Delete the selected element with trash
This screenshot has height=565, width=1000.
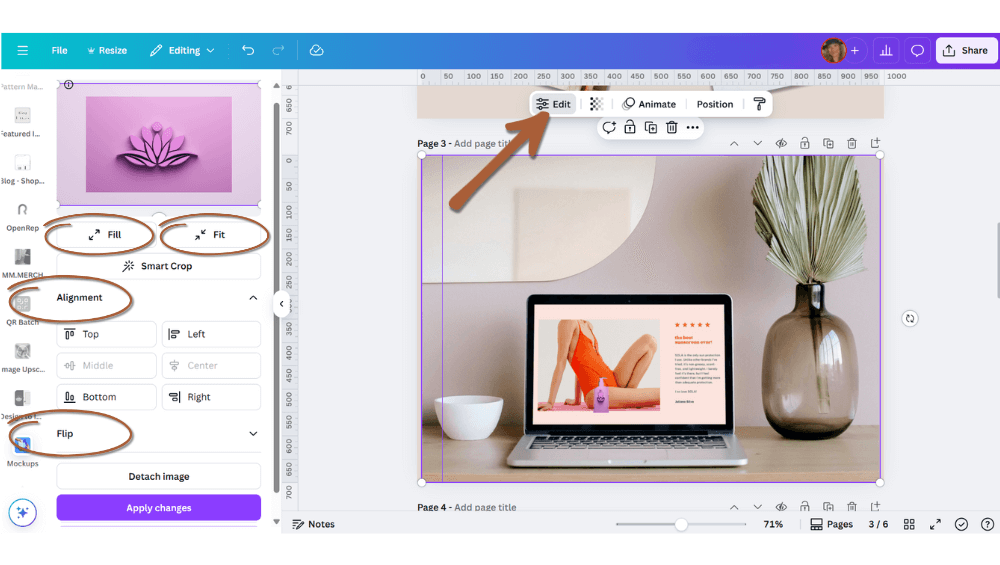672,128
